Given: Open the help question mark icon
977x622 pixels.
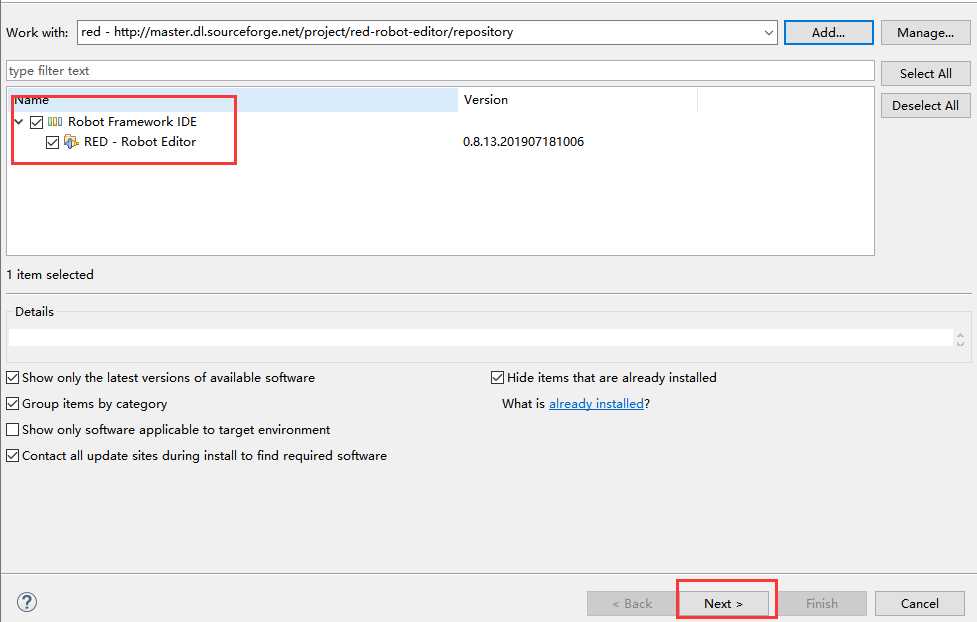Looking at the screenshot, I should click(x=27, y=602).
